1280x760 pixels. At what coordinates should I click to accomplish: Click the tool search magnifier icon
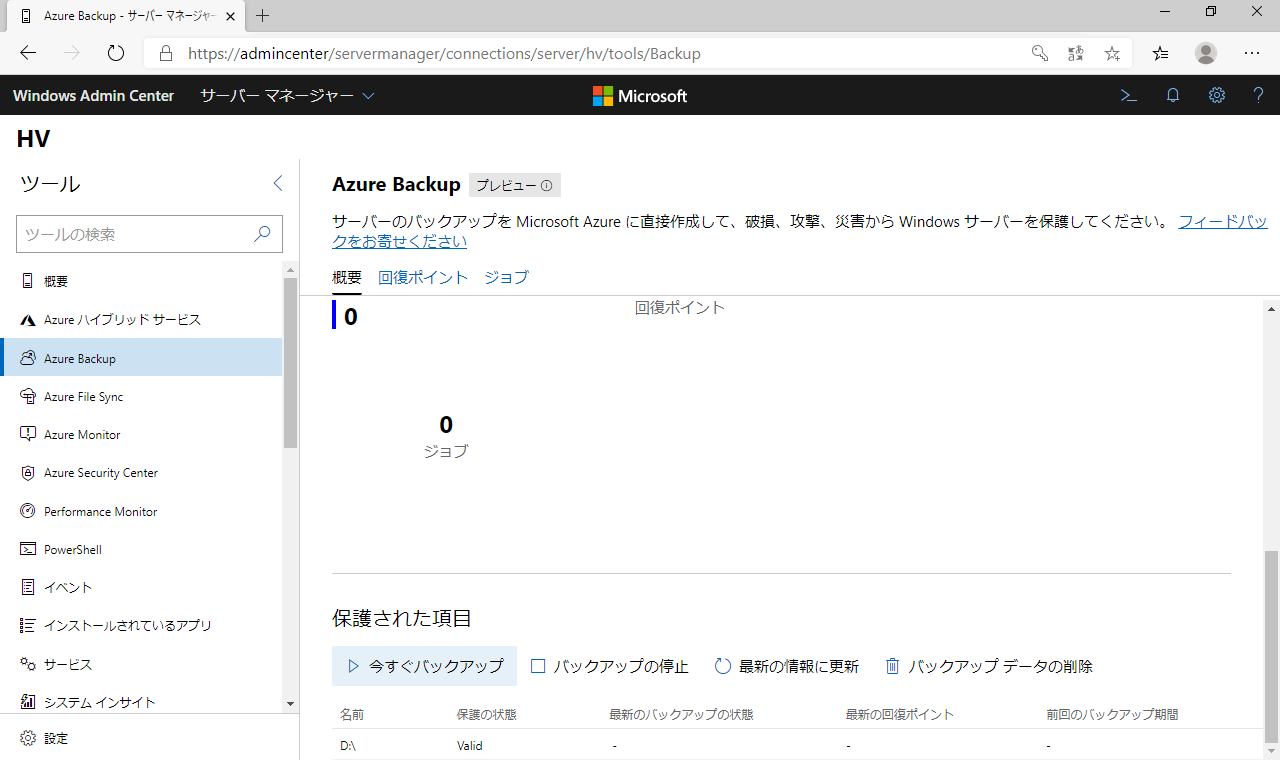tap(262, 234)
